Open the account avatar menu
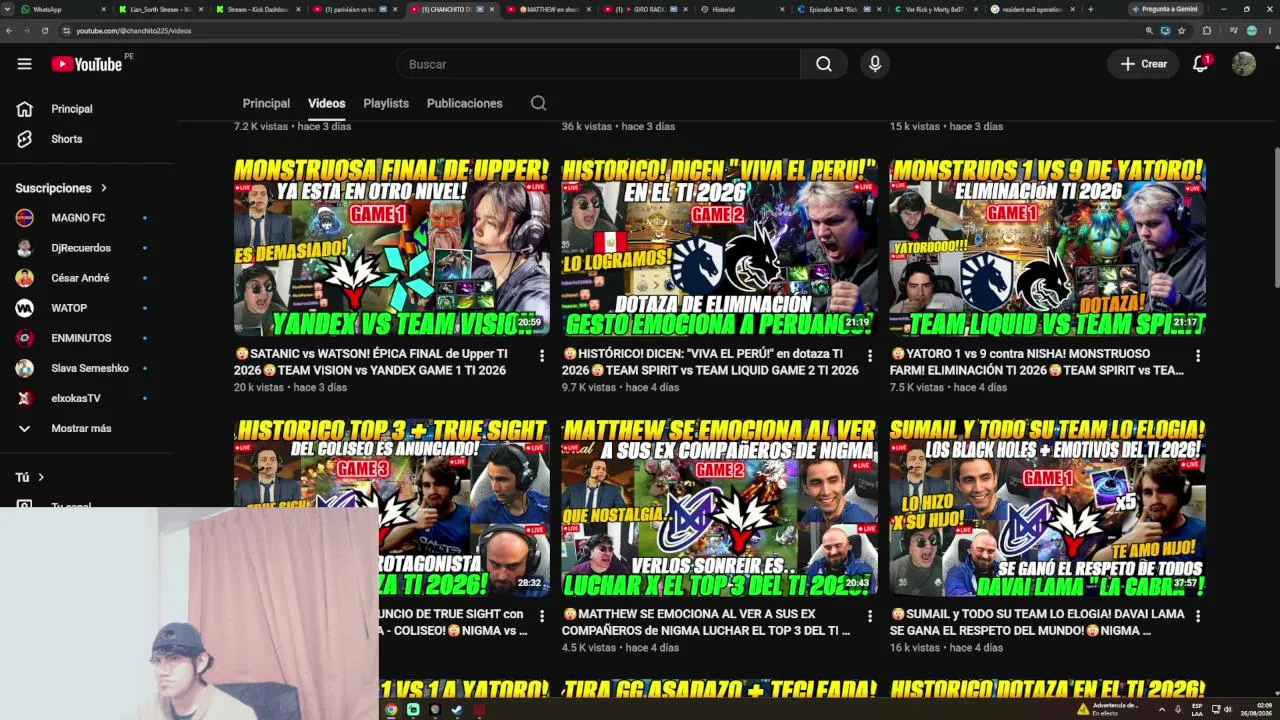The image size is (1280, 720). click(1244, 64)
